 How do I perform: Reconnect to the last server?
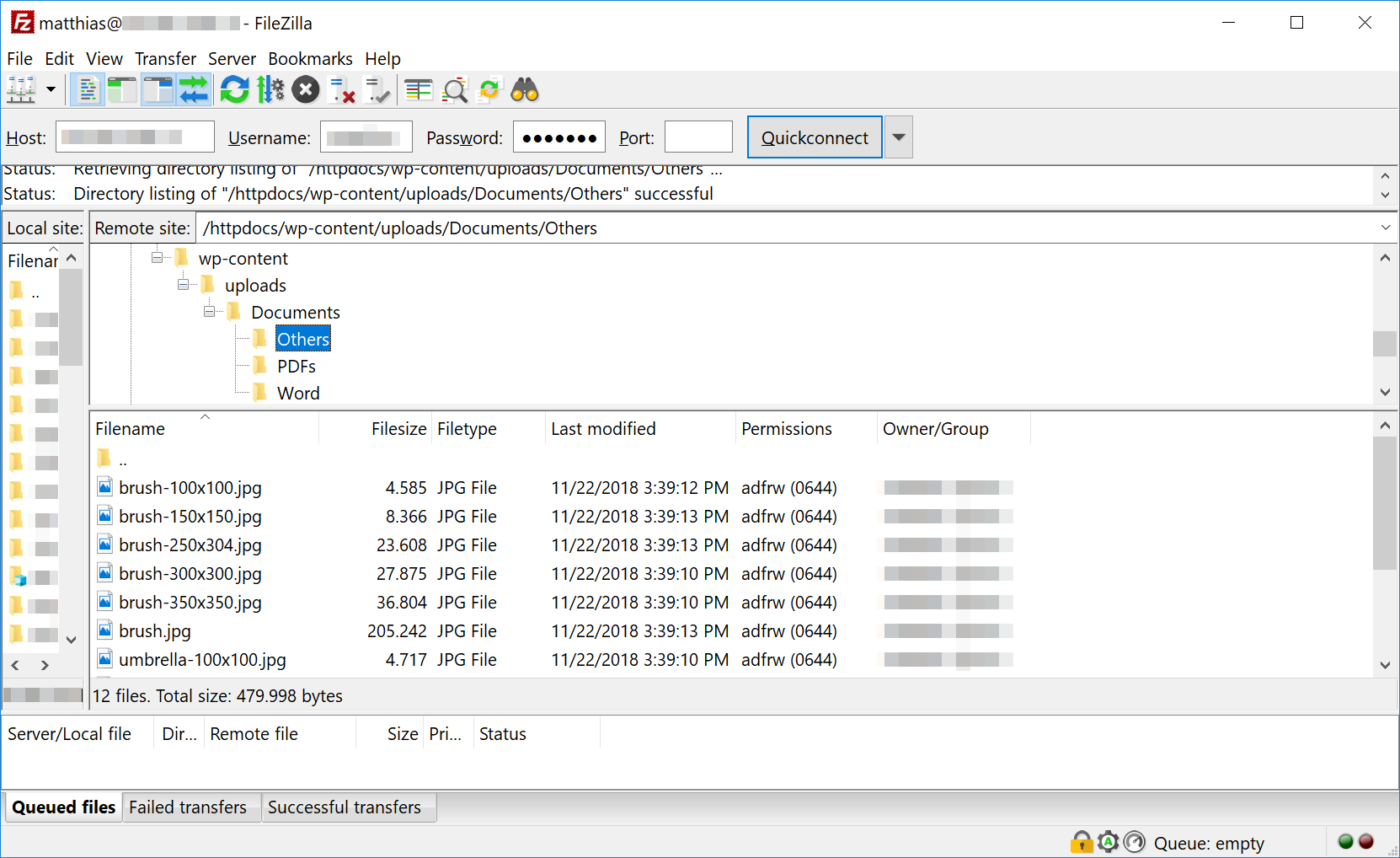377,90
